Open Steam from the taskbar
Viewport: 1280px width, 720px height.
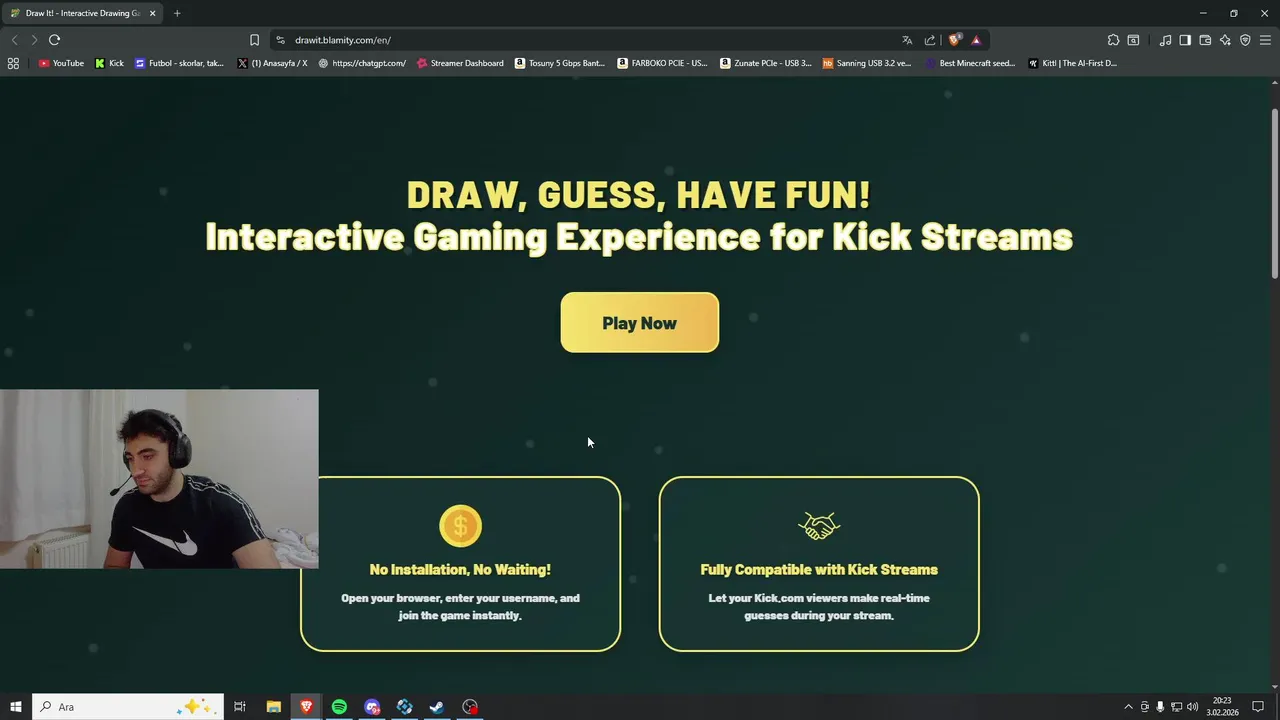437,707
